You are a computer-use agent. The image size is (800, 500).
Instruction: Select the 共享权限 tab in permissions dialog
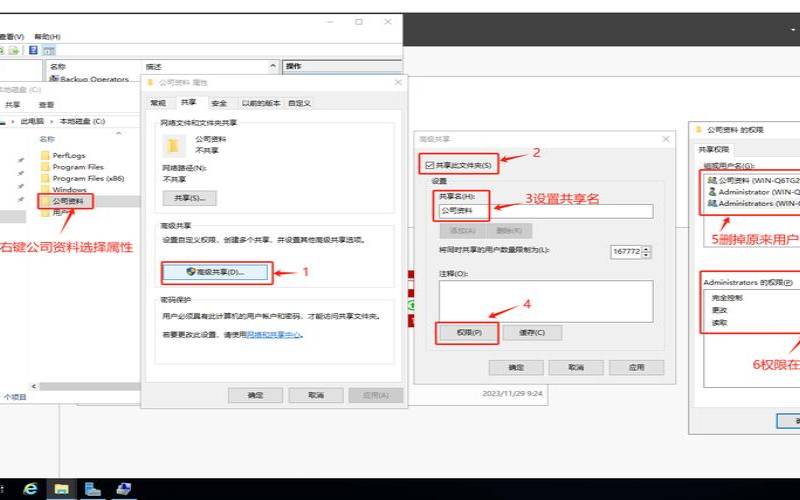[x=714, y=149]
